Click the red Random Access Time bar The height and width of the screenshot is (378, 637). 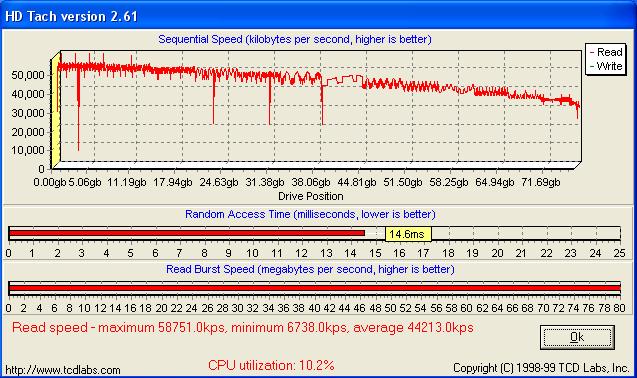click(187, 233)
